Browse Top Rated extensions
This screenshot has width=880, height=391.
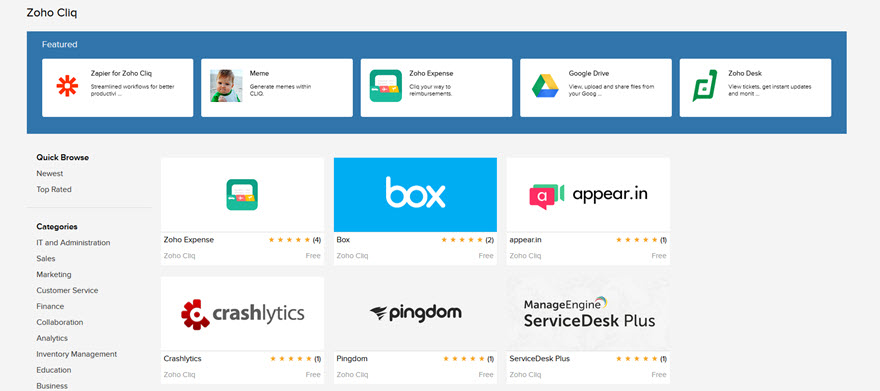pos(54,190)
